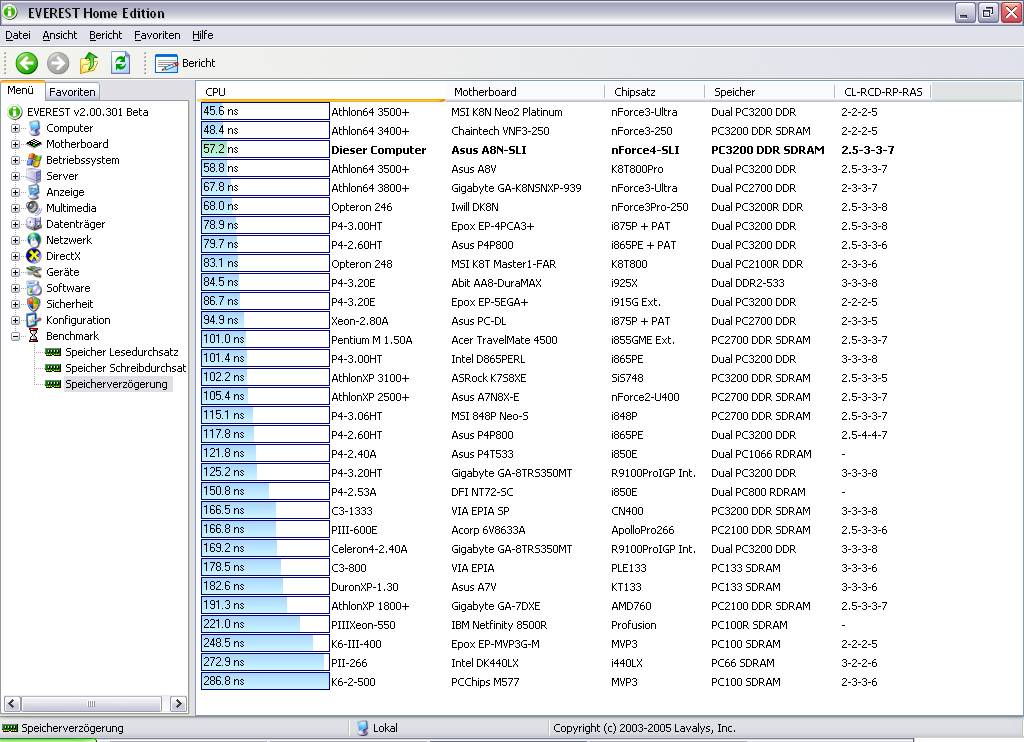1024x742 pixels.
Task: Click Speicher Schreibdurchsatz memory icon
Action: tap(53, 368)
